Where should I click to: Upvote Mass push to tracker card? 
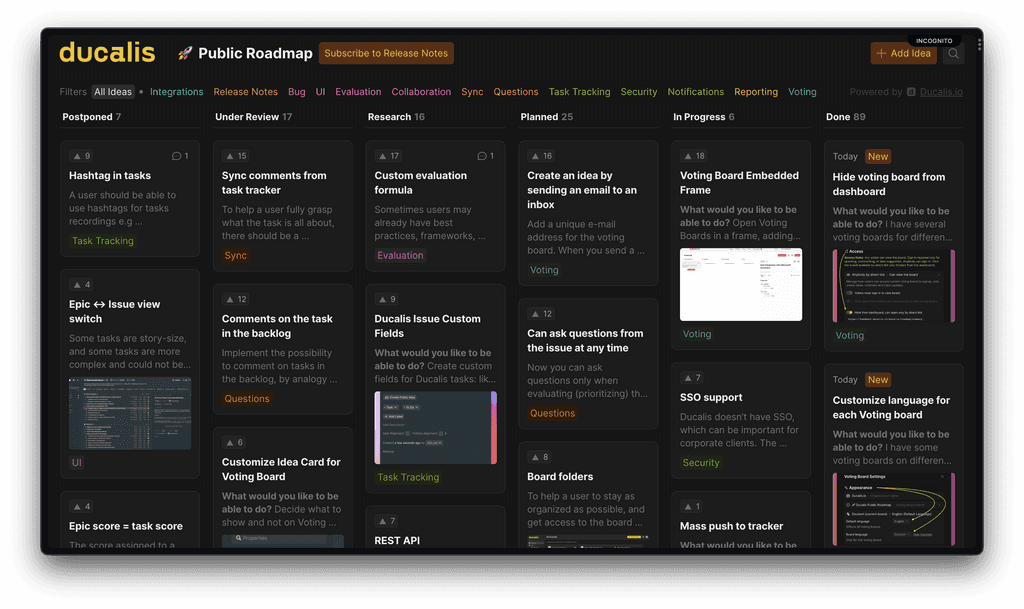click(x=692, y=506)
